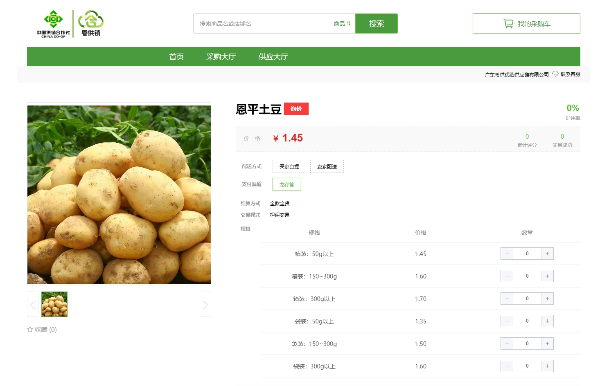Click the potato thumbnail image
The height and width of the screenshot is (386, 600).
pos(54,304)
